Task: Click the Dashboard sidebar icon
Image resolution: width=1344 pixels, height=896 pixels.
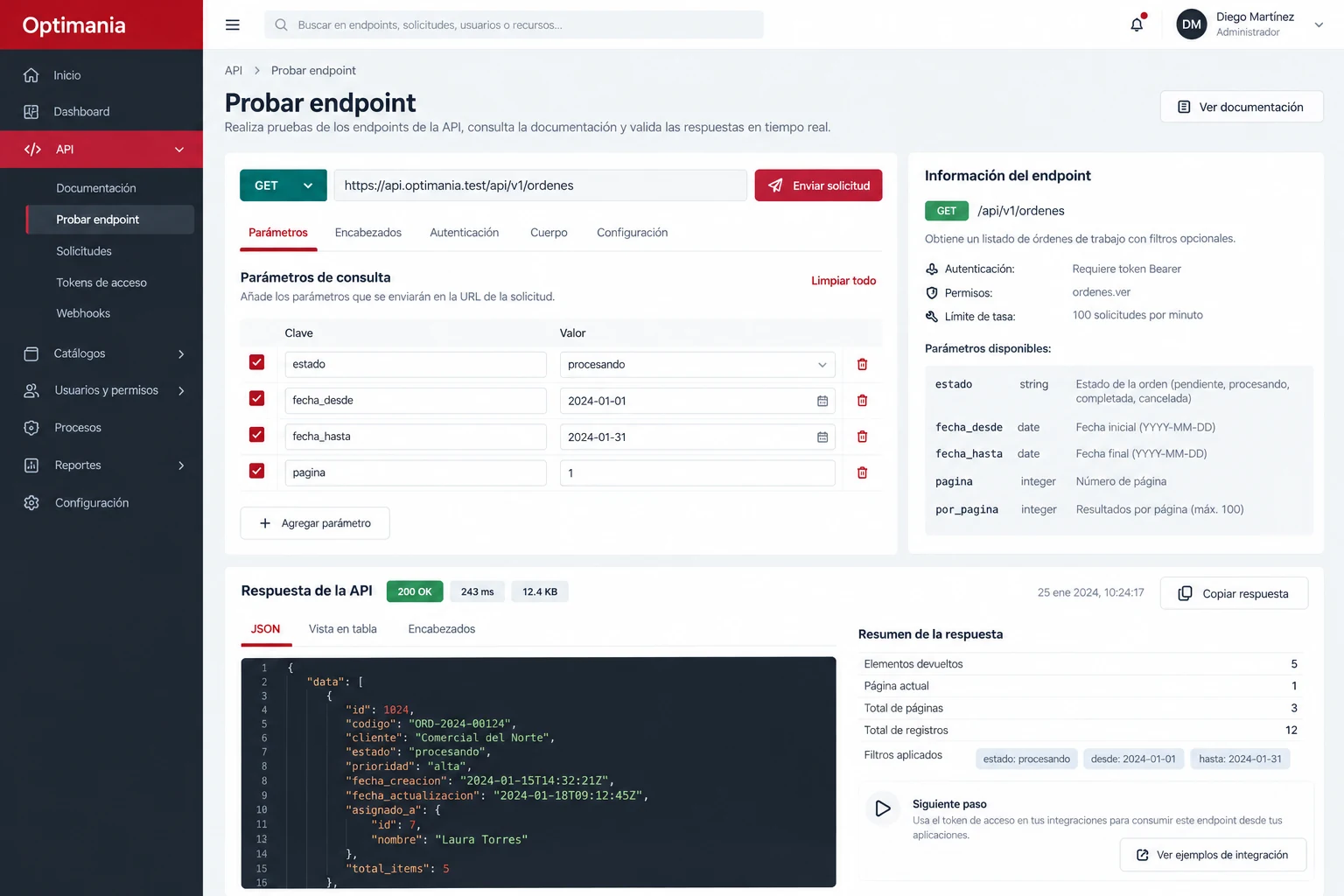Action: coord(31,112)
